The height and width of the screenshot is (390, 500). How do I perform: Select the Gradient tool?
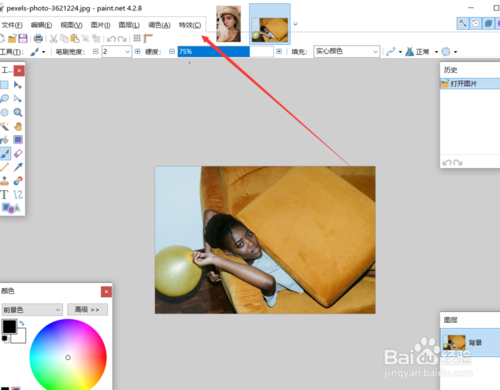tap(18, 140)
